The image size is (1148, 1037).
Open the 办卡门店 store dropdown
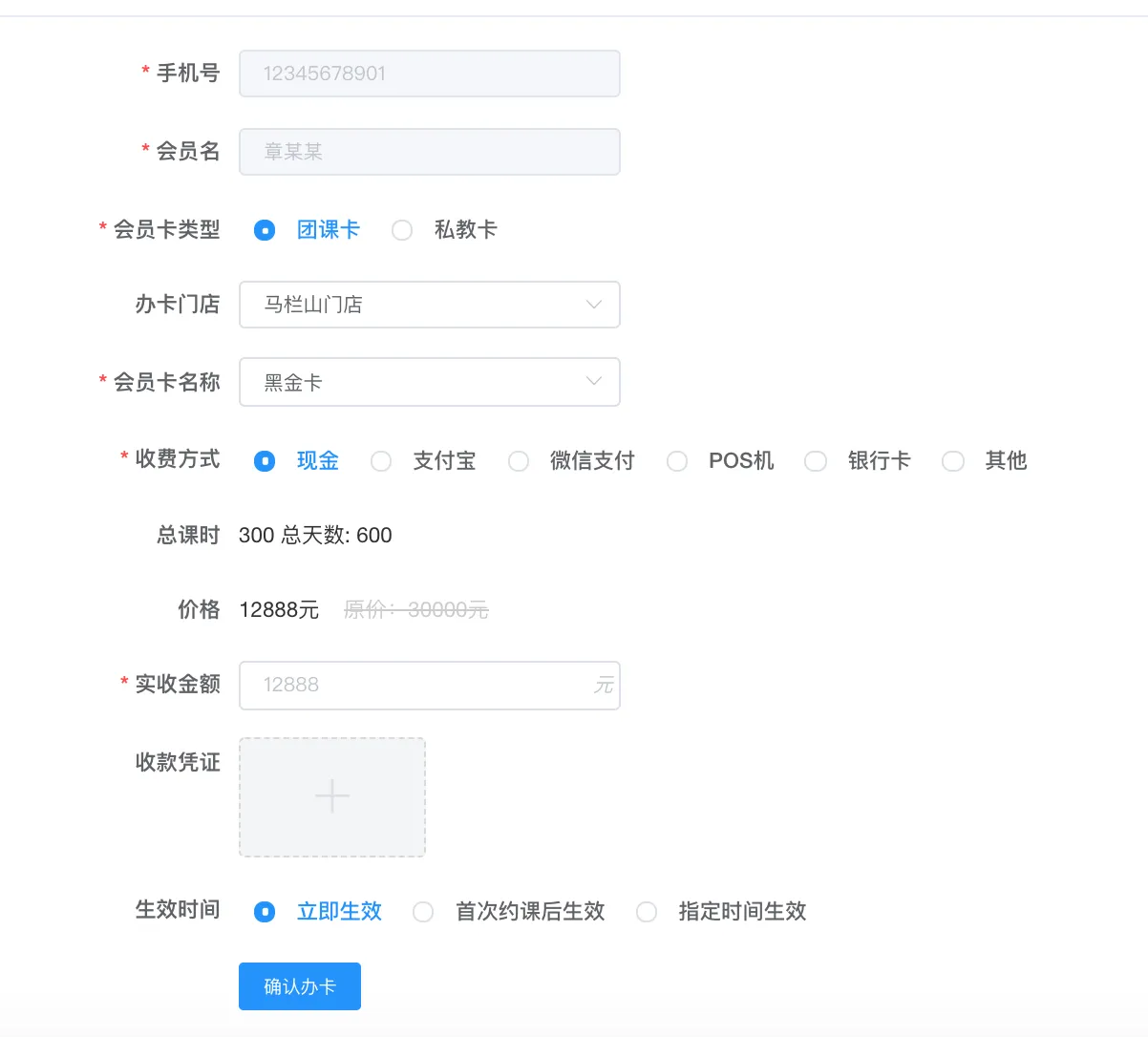pos(429,305)
